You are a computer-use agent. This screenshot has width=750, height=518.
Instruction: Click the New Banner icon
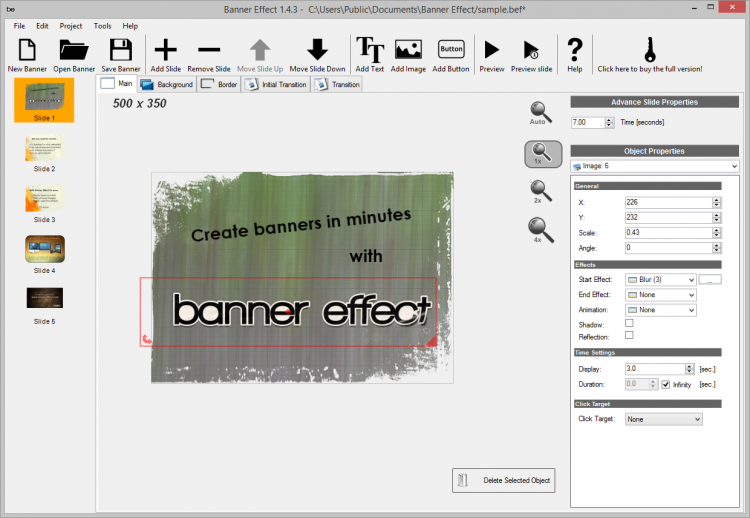[x=27, y=50]
